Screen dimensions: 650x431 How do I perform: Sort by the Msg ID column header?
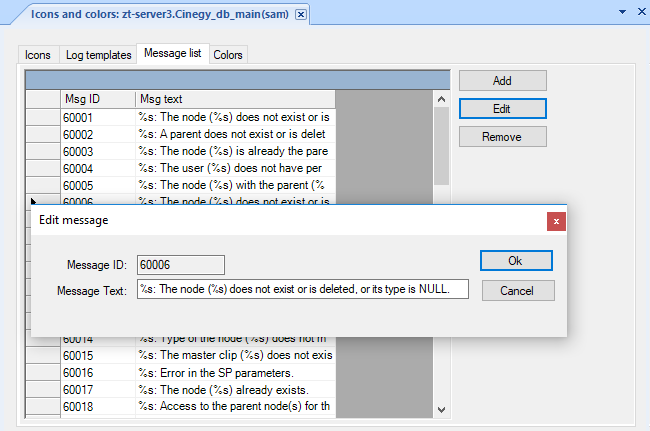point(97,99)
